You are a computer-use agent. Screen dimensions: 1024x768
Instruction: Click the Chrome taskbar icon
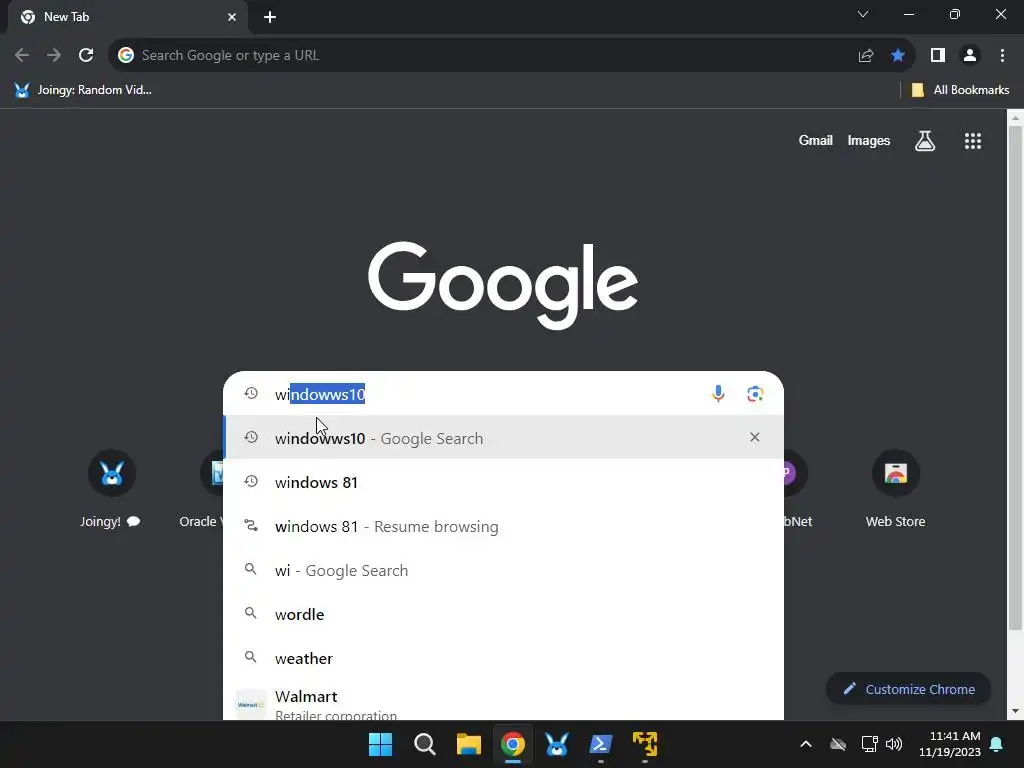pyautogui.click(x=513, y=744)
